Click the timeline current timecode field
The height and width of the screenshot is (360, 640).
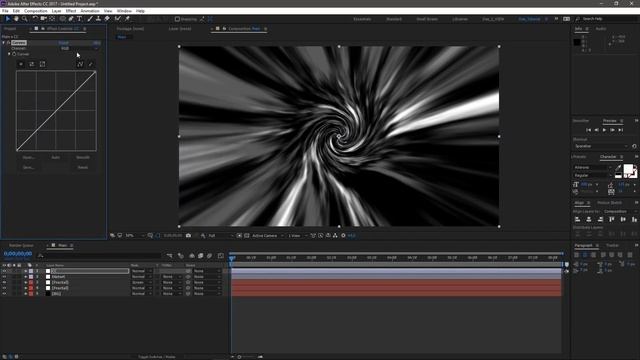click(18, 253)
